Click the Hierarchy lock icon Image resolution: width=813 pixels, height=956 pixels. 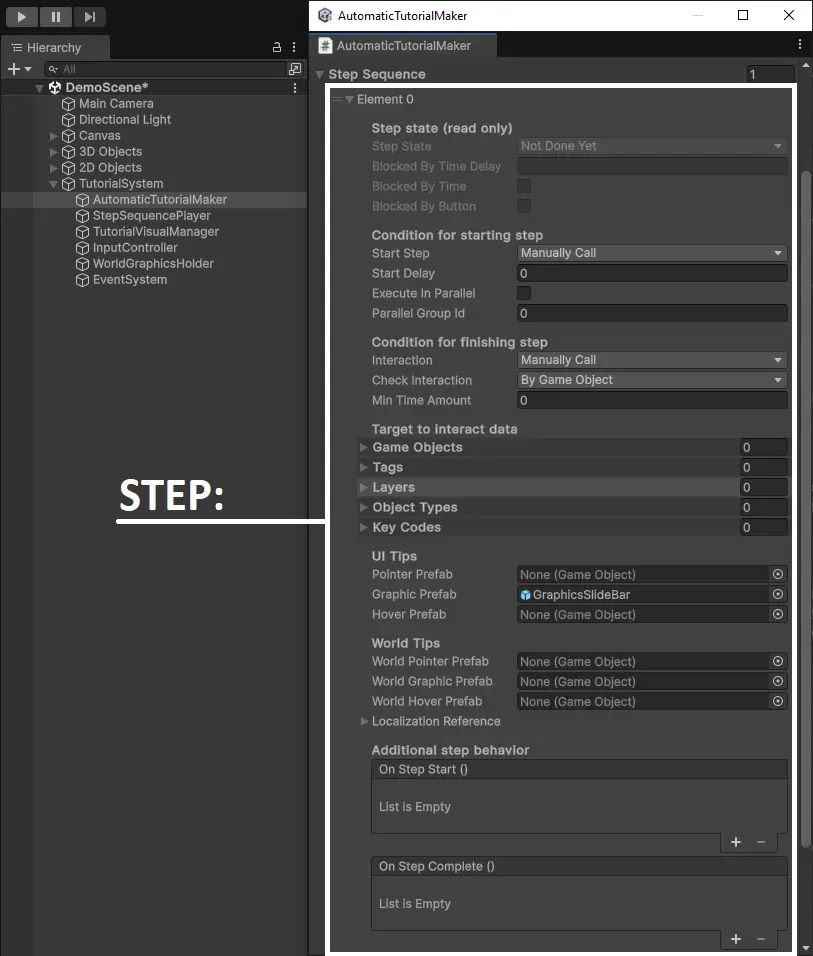click(277, 48)
